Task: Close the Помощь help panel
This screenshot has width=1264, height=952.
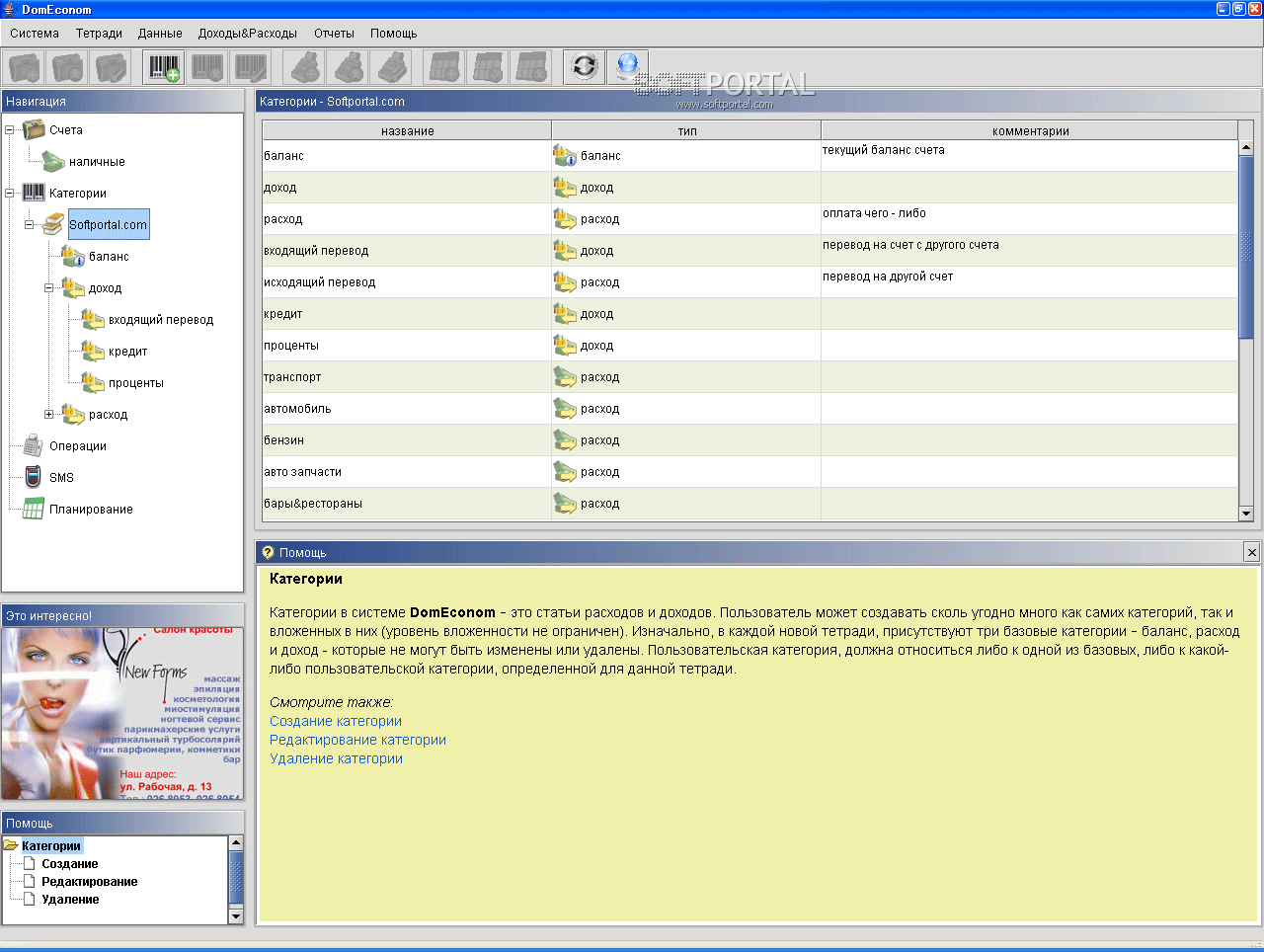Action: pyautogui.click(x=1252, y=552)
